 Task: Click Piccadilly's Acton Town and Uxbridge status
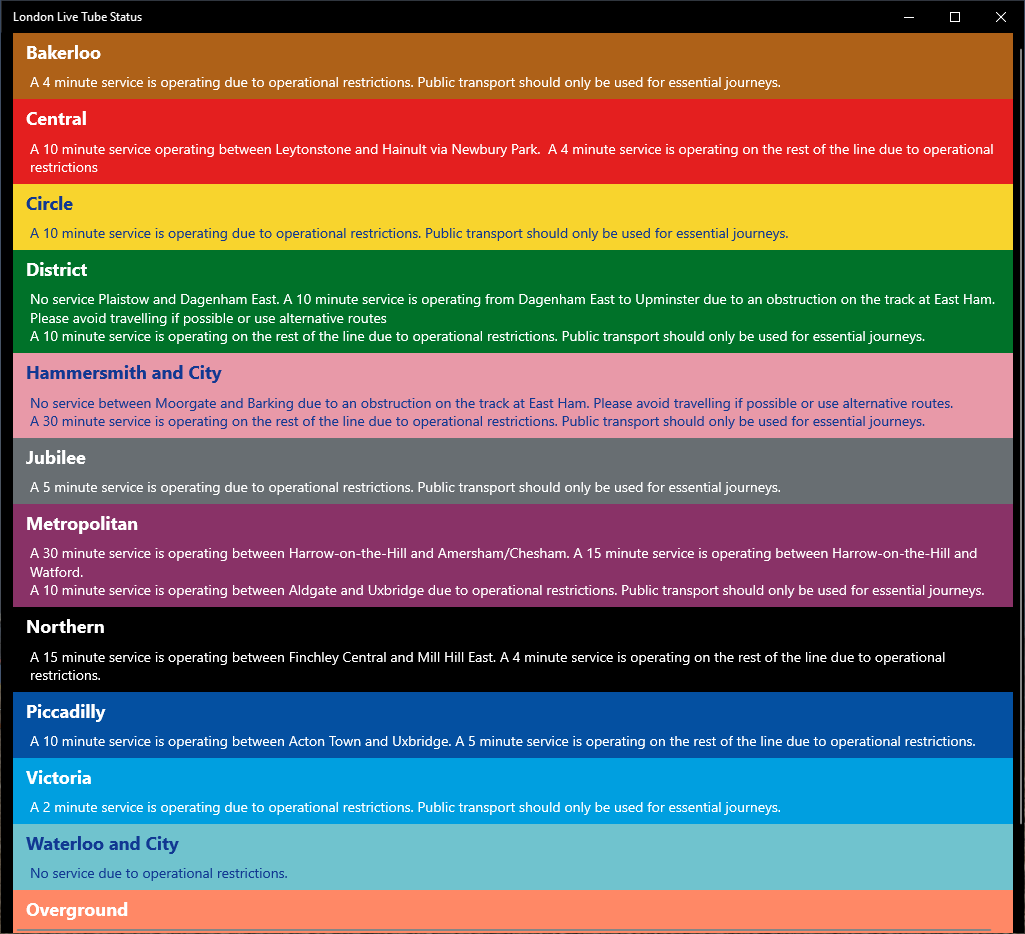tap(503, 742)
